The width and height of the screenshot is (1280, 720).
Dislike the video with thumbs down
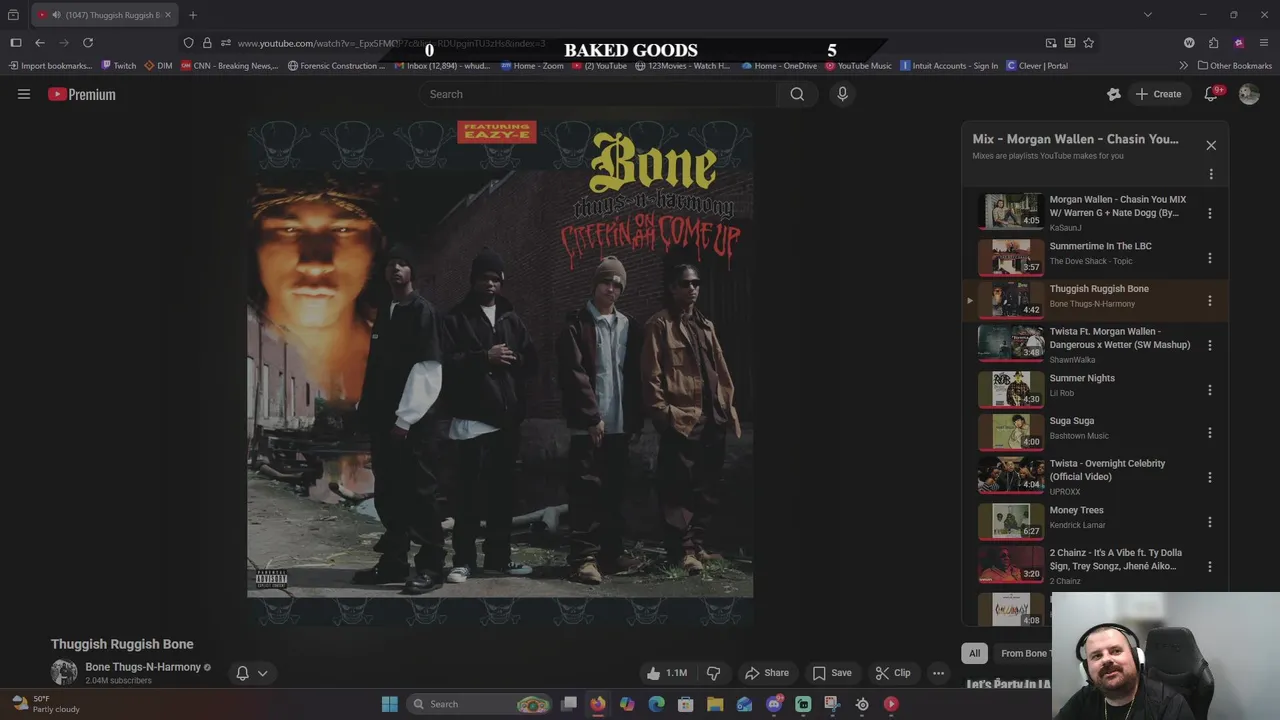714,673
